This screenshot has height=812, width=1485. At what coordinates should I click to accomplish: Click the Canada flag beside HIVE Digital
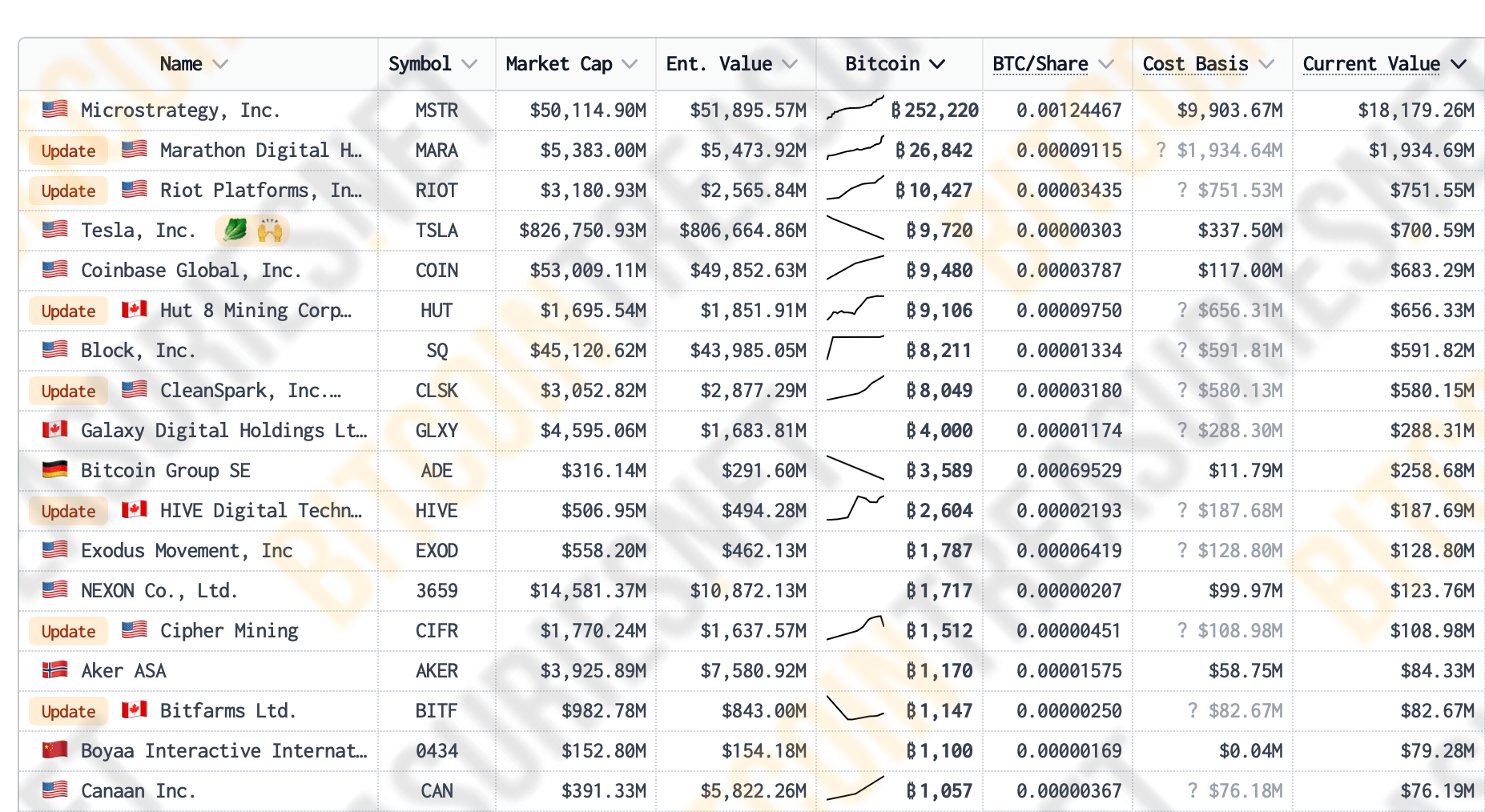(134, 509)
